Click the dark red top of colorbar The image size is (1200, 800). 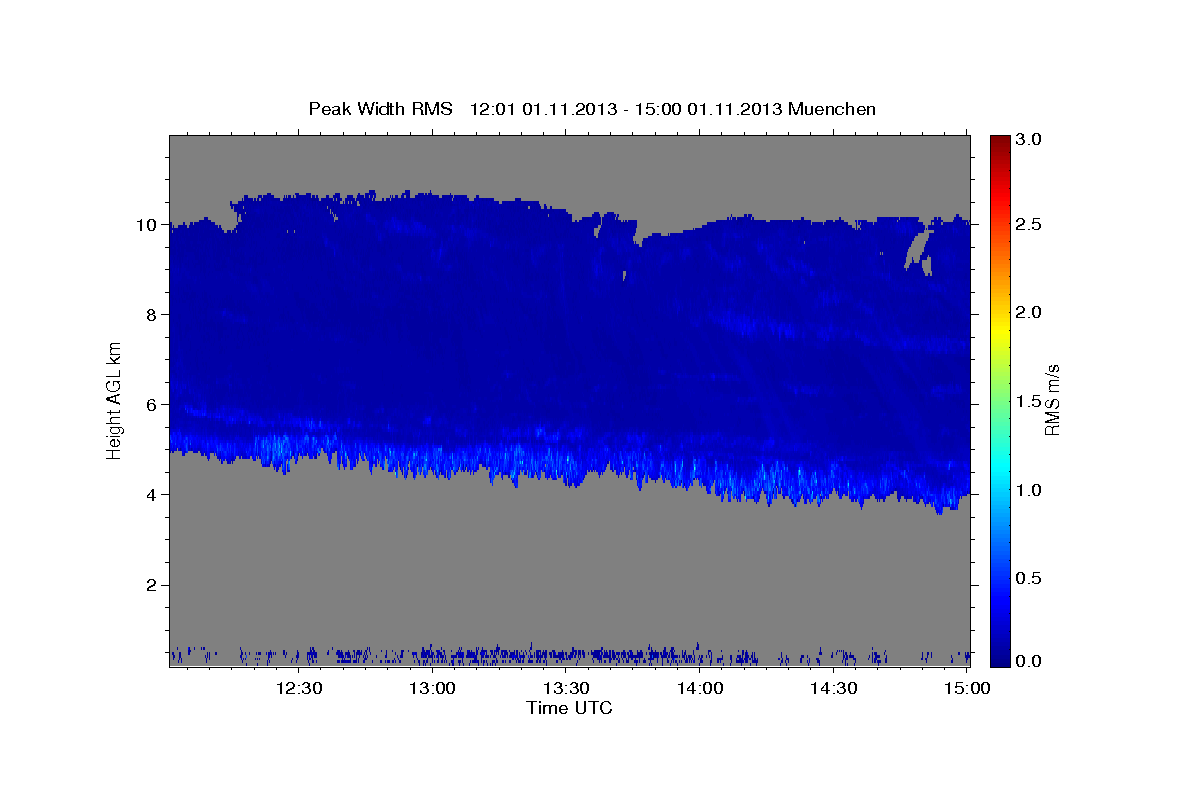pyautogui.click(x=1000, y=142)
